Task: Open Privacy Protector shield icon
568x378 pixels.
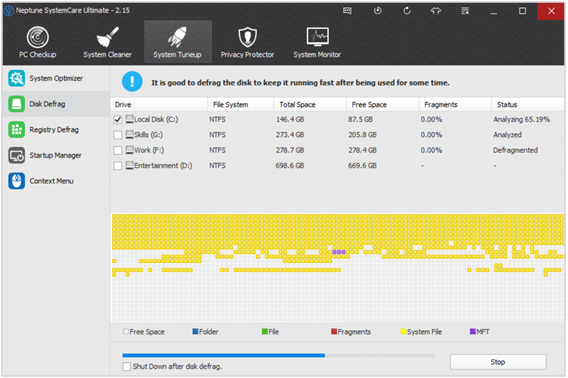Action: [247, 37]
